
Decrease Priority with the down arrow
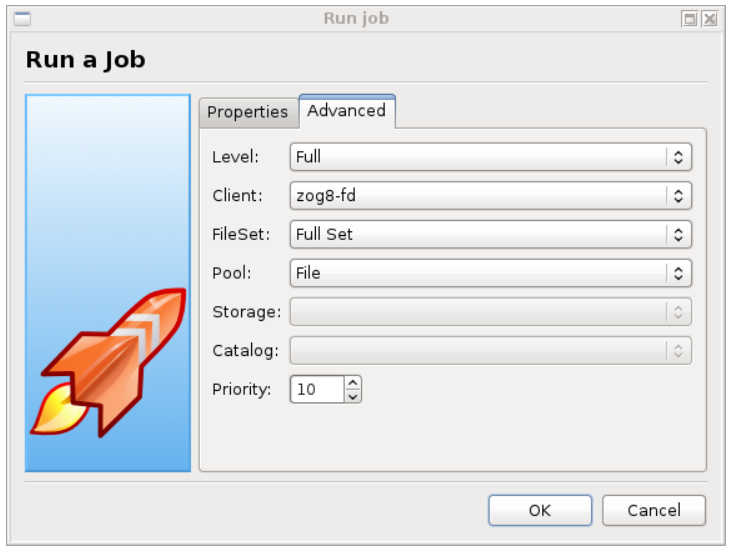point(352,396)
